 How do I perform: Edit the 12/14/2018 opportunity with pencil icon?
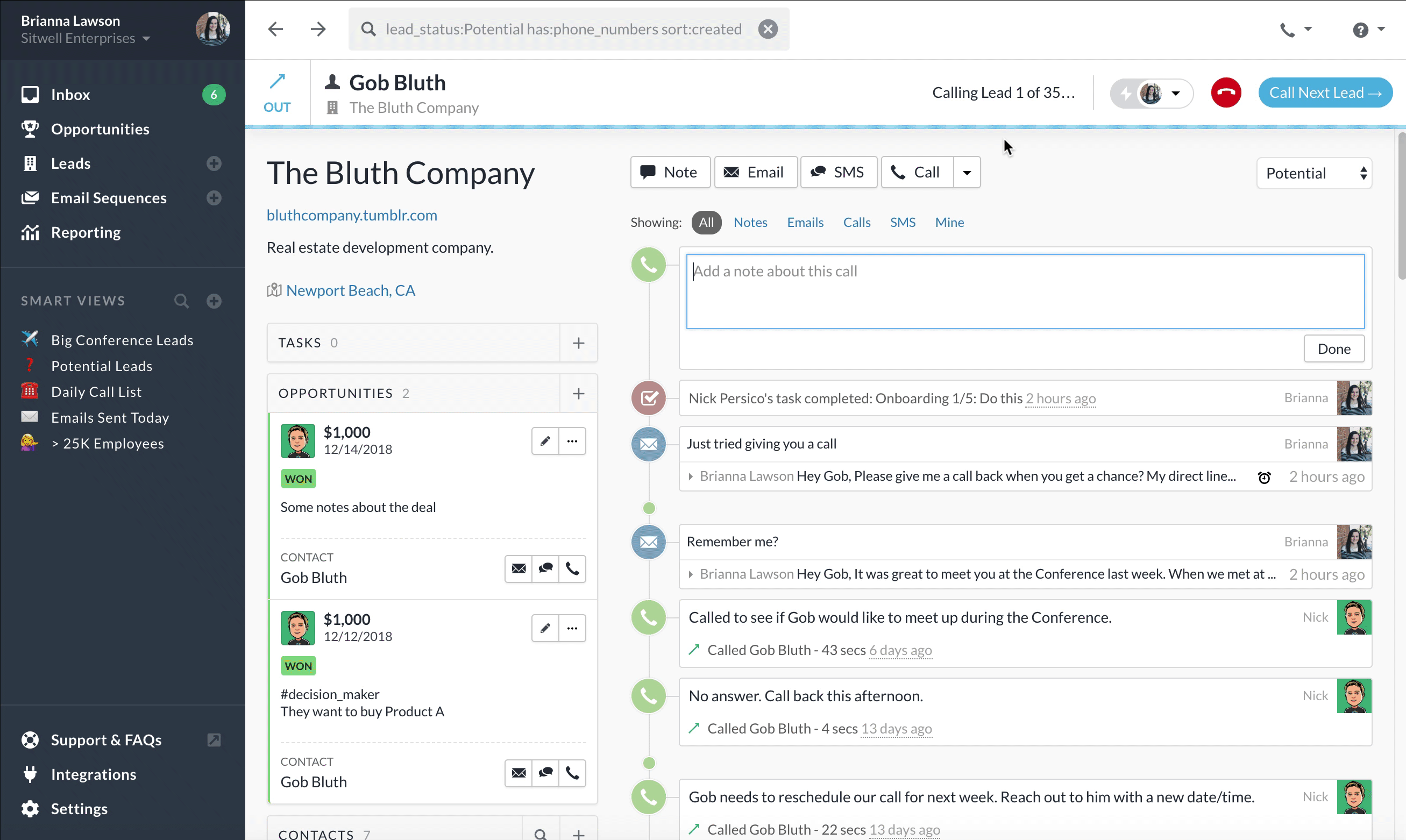545,441
